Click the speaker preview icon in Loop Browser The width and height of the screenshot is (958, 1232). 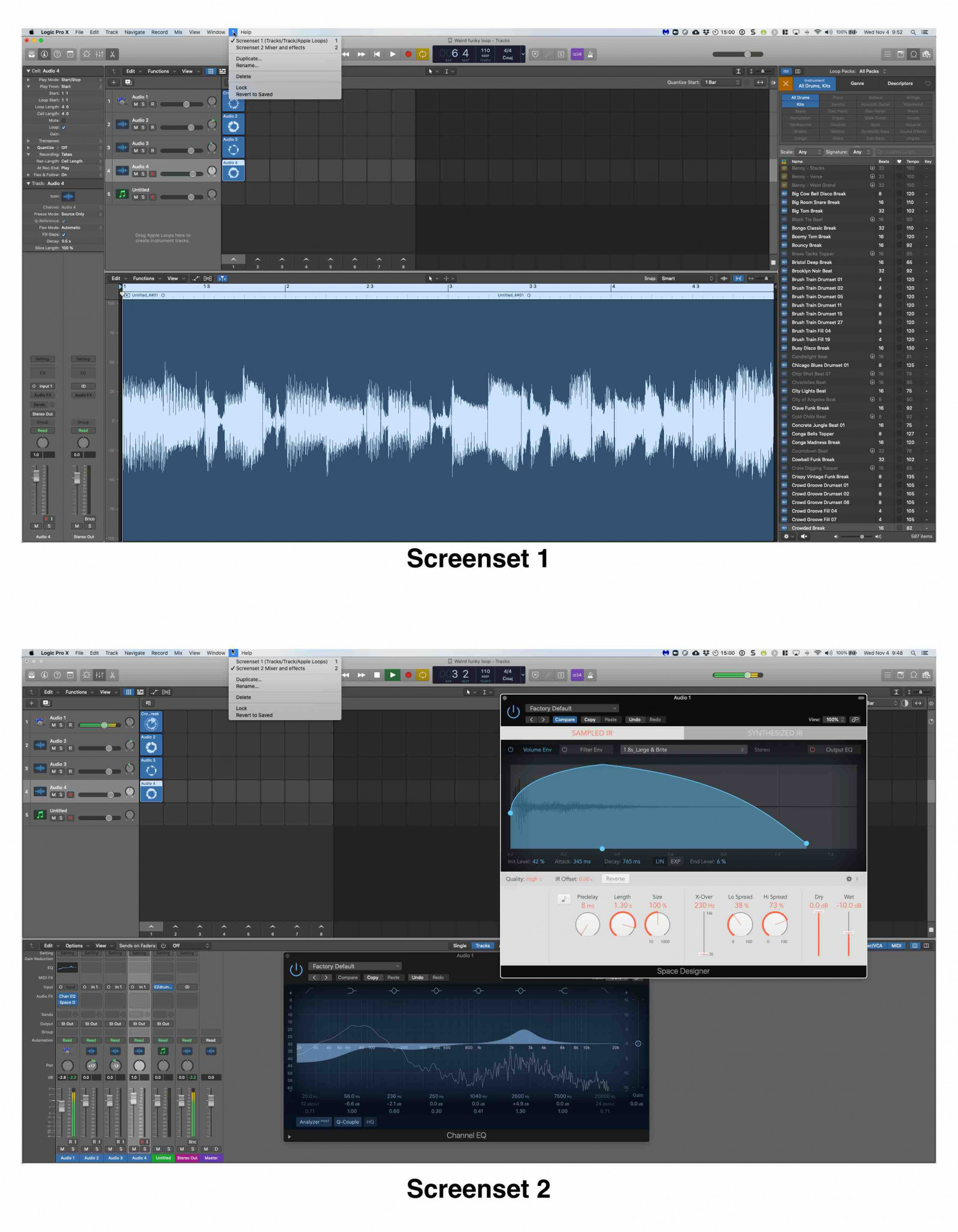coord(804,536)
